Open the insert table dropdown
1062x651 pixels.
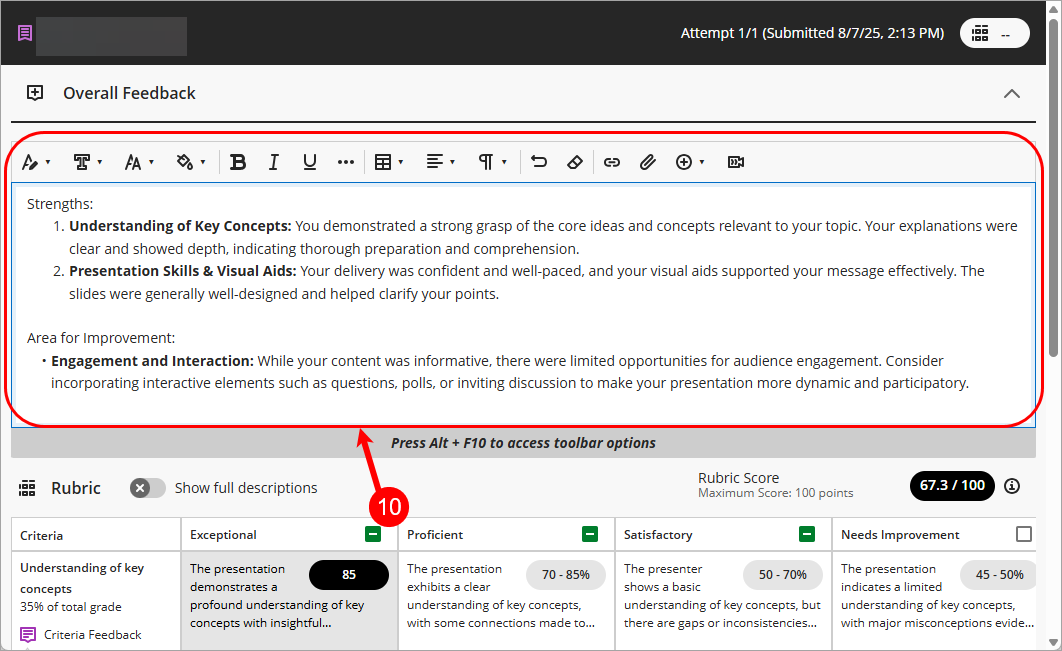[388, 162]
